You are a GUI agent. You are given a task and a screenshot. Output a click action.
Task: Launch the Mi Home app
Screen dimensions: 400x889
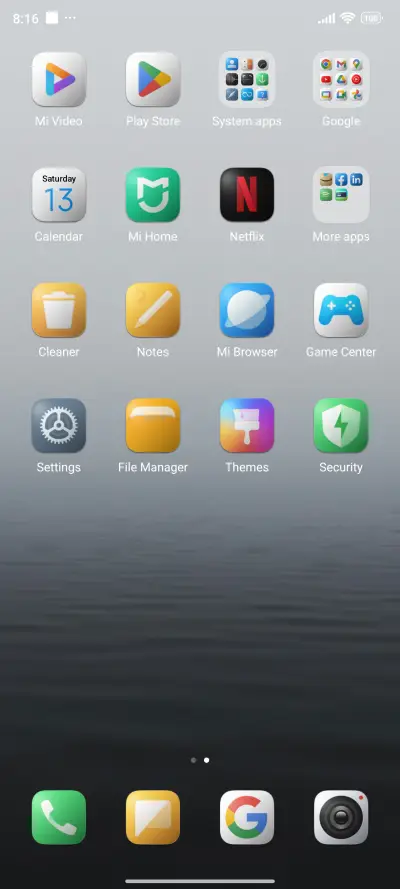pyautogui.click(x=153, y=194)
